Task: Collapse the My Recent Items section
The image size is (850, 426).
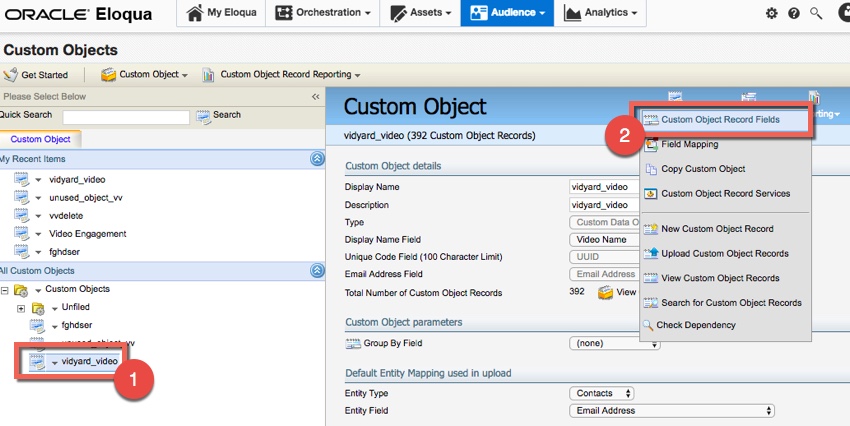Action: [x=317, y=159]
